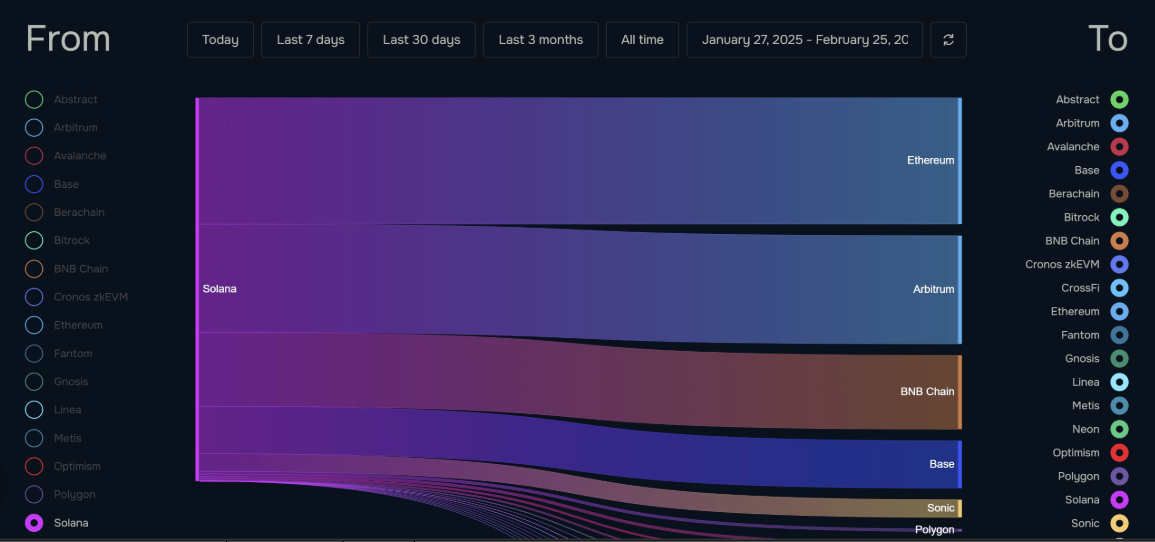Screen dimensions: 1155x542
Task: Click Sonic icon in the To list
Action: tap(1119, 523)
